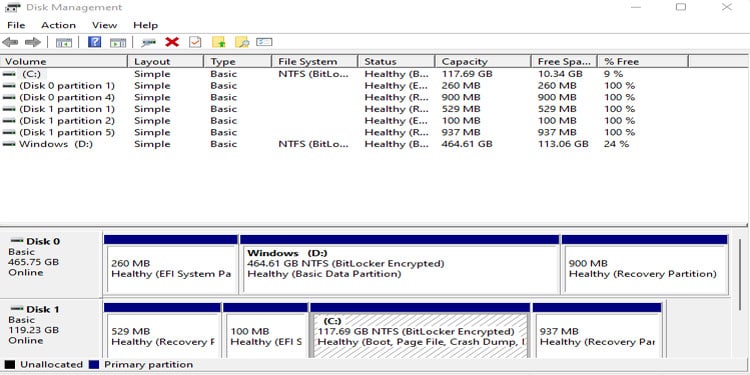Select Disk 1 529 MB Recovery partition block
The height and width of the screenshot is (375, 750).
(162, 331)
